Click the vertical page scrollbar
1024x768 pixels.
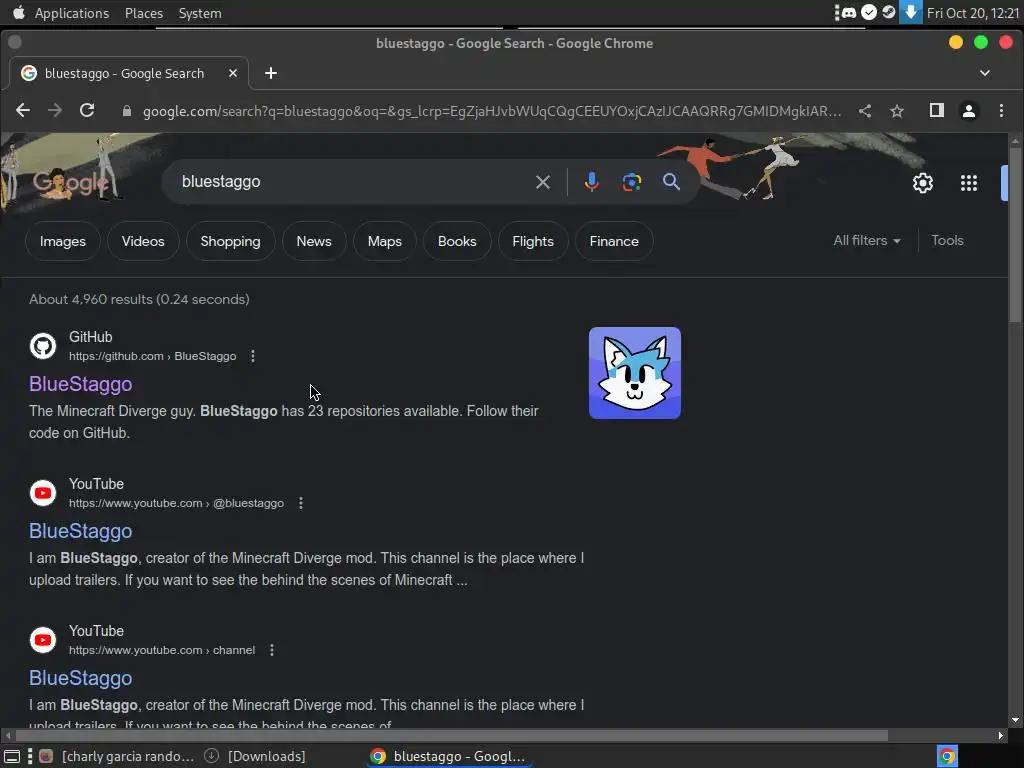(x=1015, y=235)
